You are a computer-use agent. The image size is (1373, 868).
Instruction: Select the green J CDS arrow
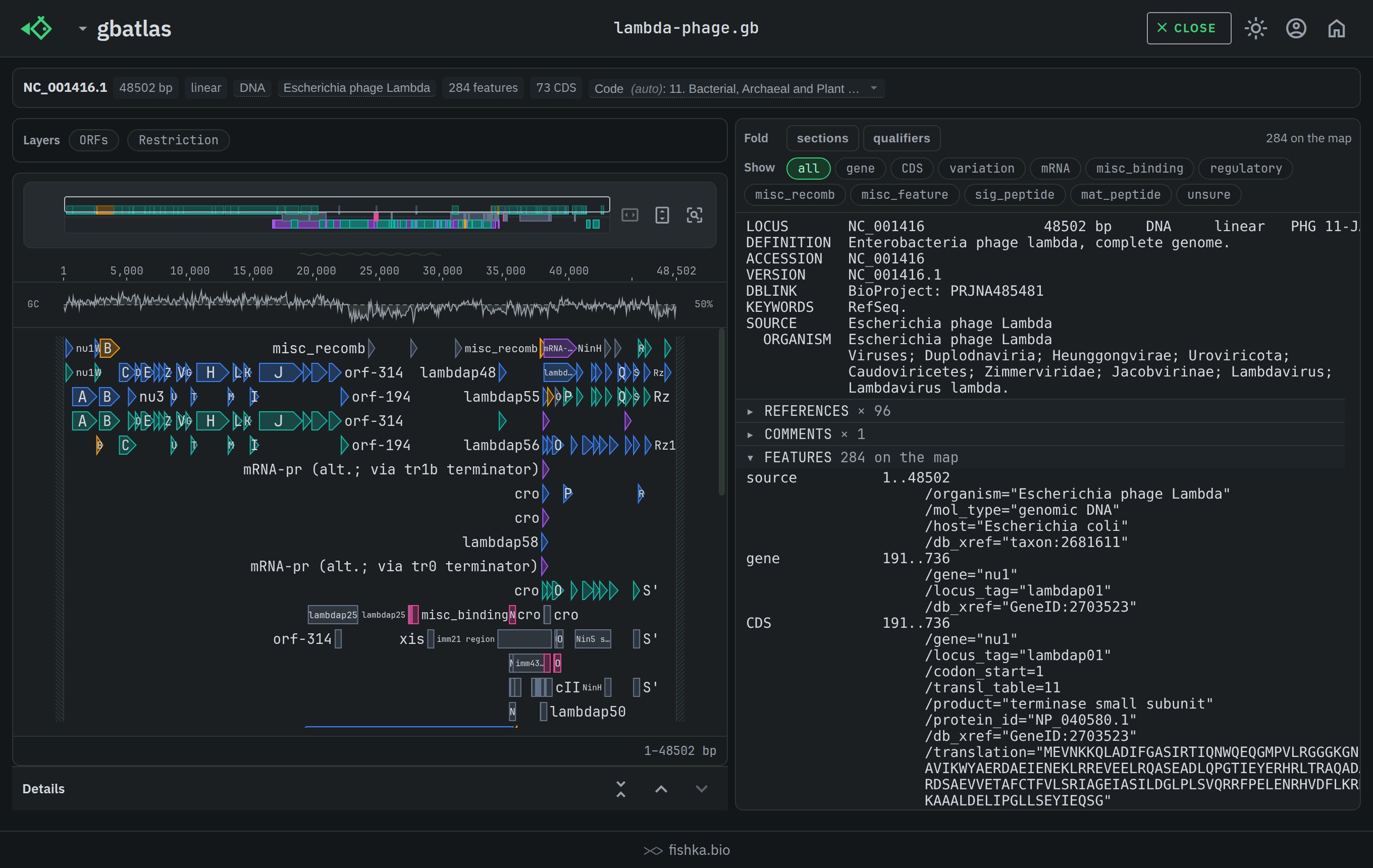pos(280,421)
